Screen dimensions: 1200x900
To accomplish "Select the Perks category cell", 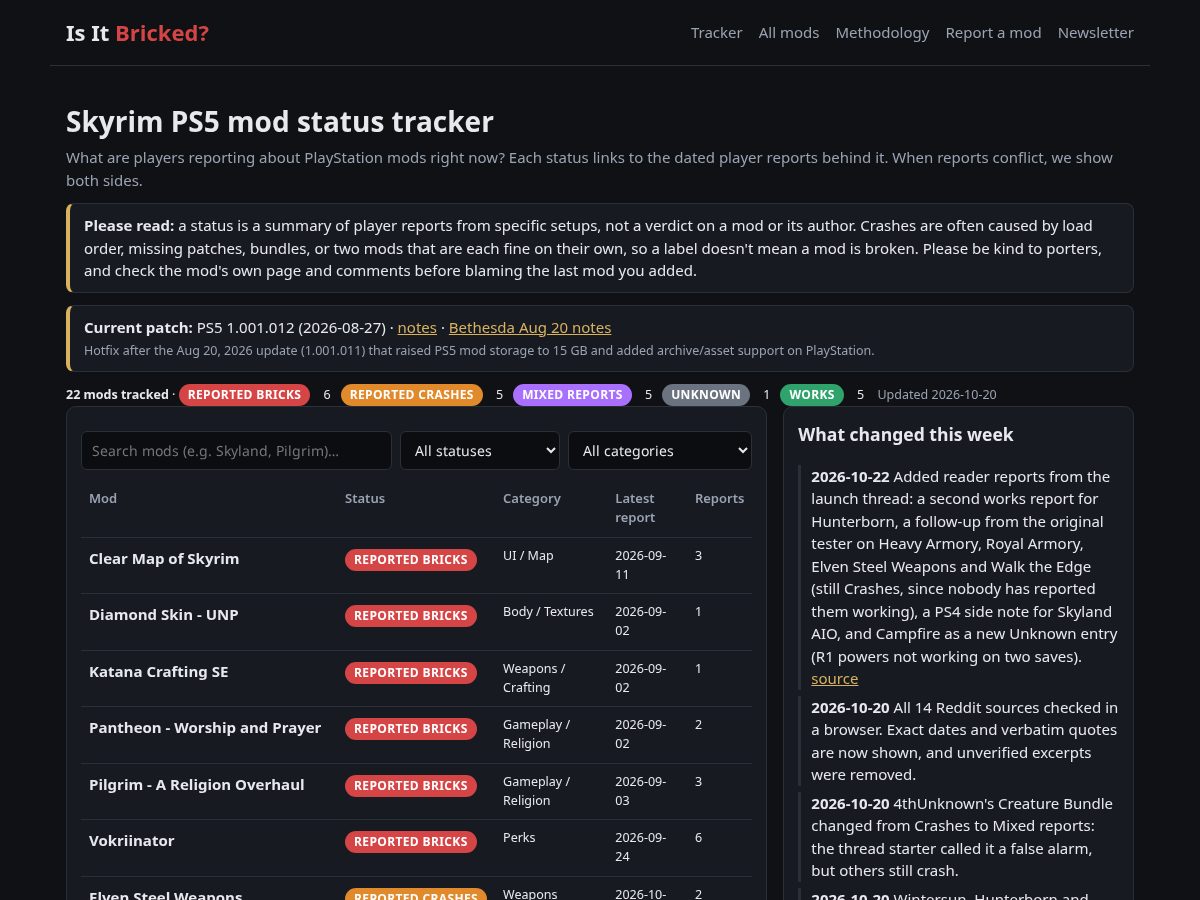I will click(519, 838).
